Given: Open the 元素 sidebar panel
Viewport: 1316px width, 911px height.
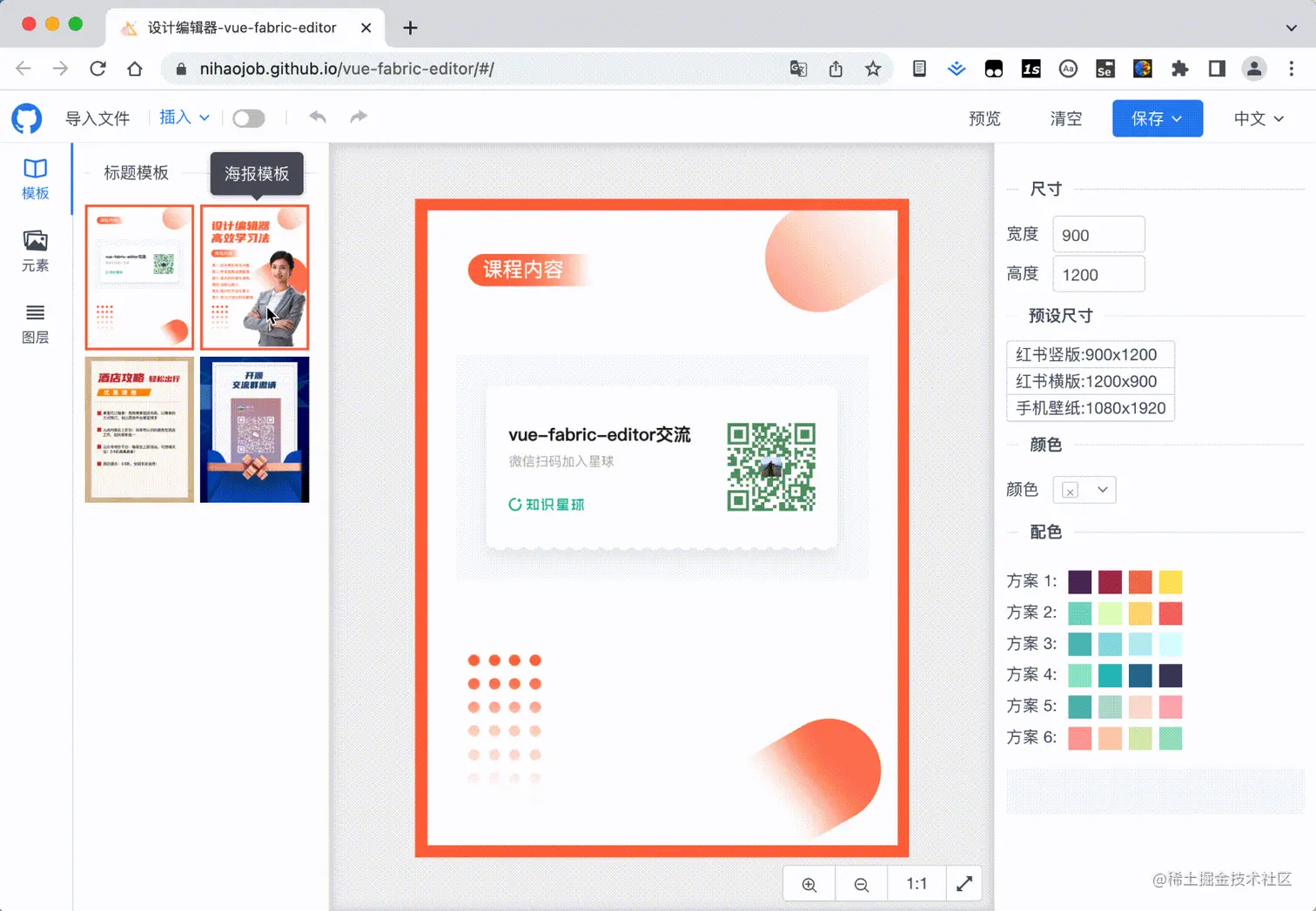Looking at the screenshot, I should coord(36,251).
